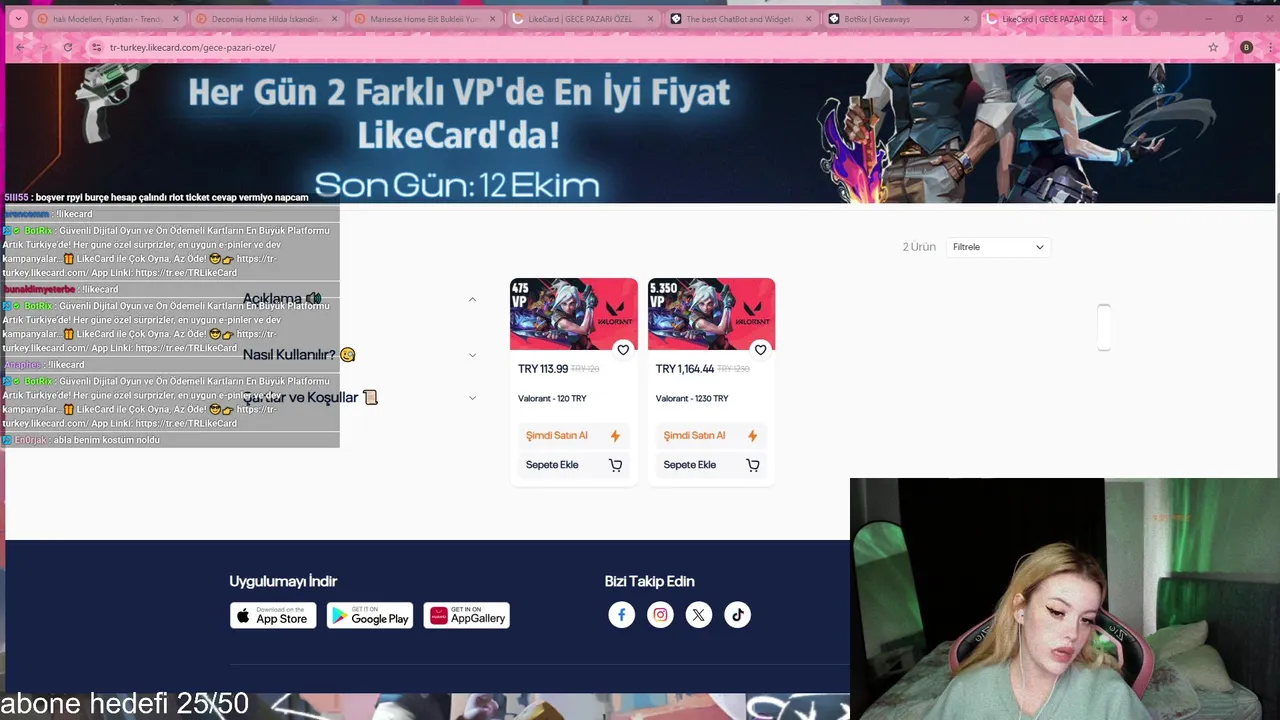
Task: Click Sepete Ekle for Valorant - 1230 TRY
Action: point(711,465)
